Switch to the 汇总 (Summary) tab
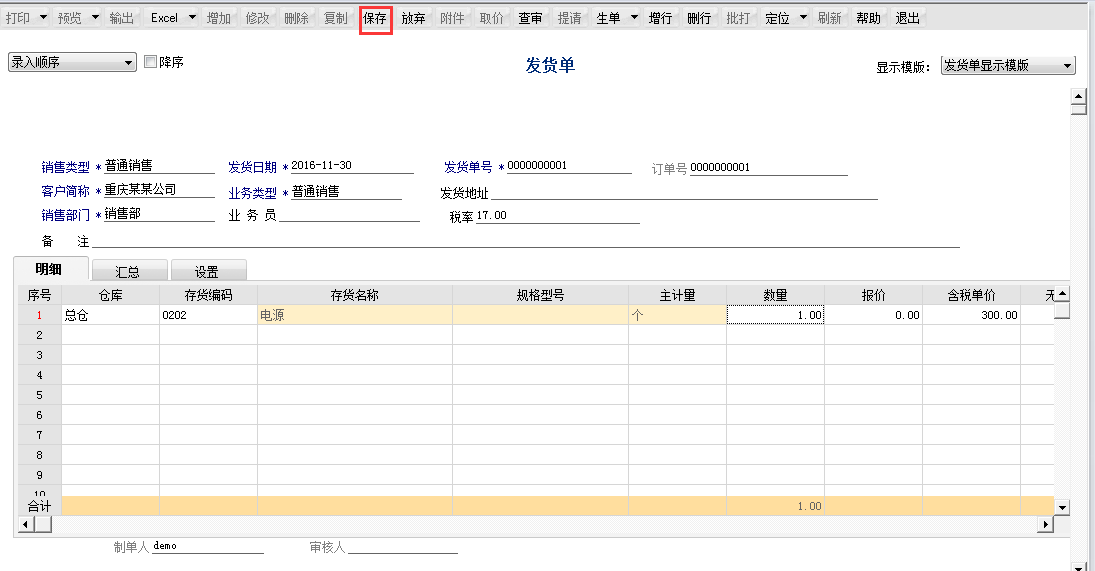The width and height of the screenshot is (1095, 571). [x=127, y=271]
